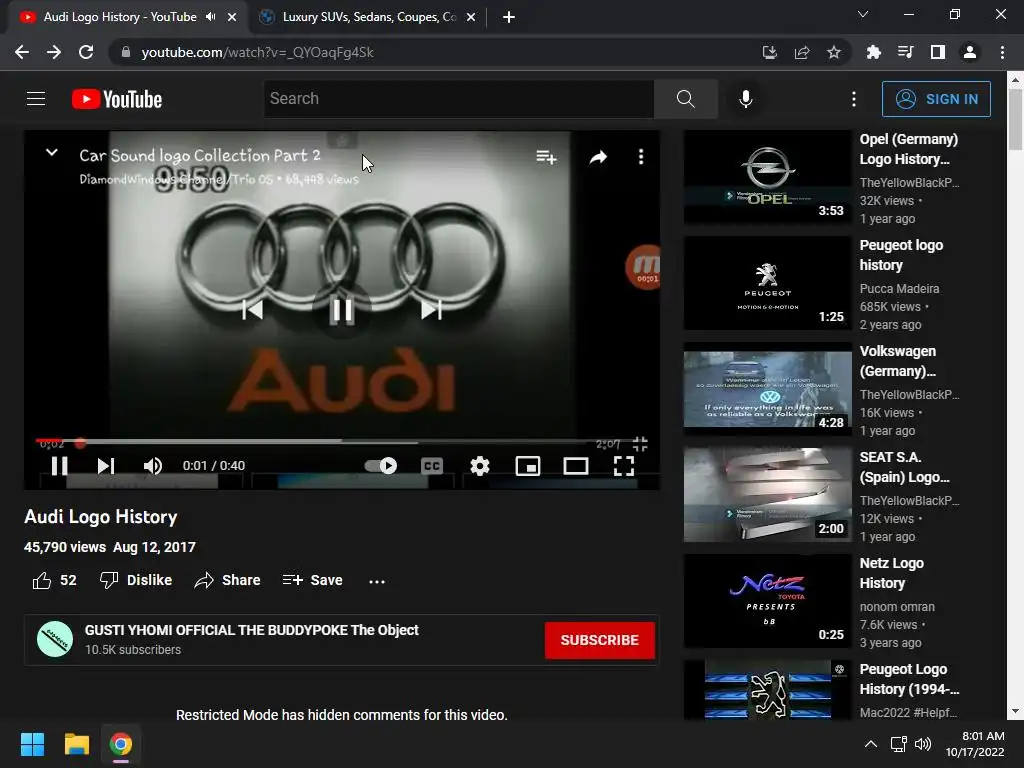Viewport: 1024px width, 768px height.
Task: Start voice search with the microphone
Action: pos(745,99)
